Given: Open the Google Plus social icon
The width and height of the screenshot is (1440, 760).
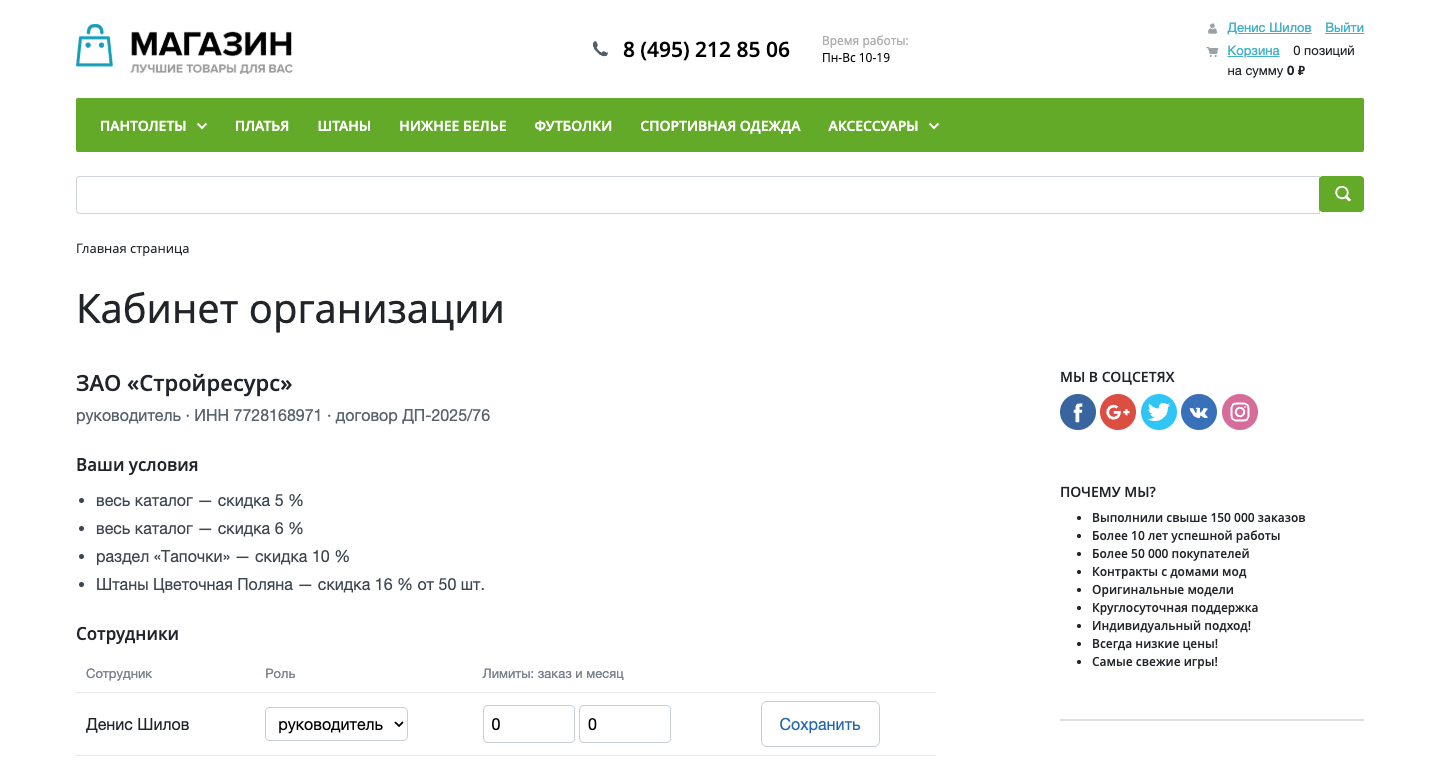Looking at the screenshot, I should click(1118, 412).
